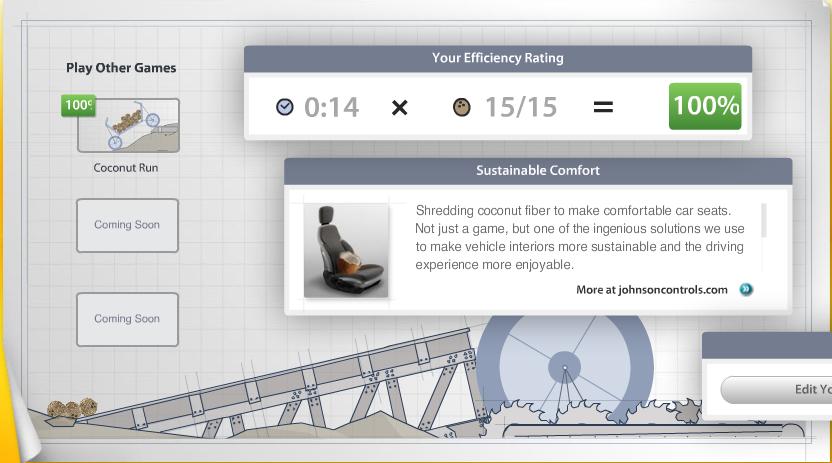The height and width of the screenshot is (463, 832).
Task: Click the coconut icon beside 15/15
Action: 461,106
